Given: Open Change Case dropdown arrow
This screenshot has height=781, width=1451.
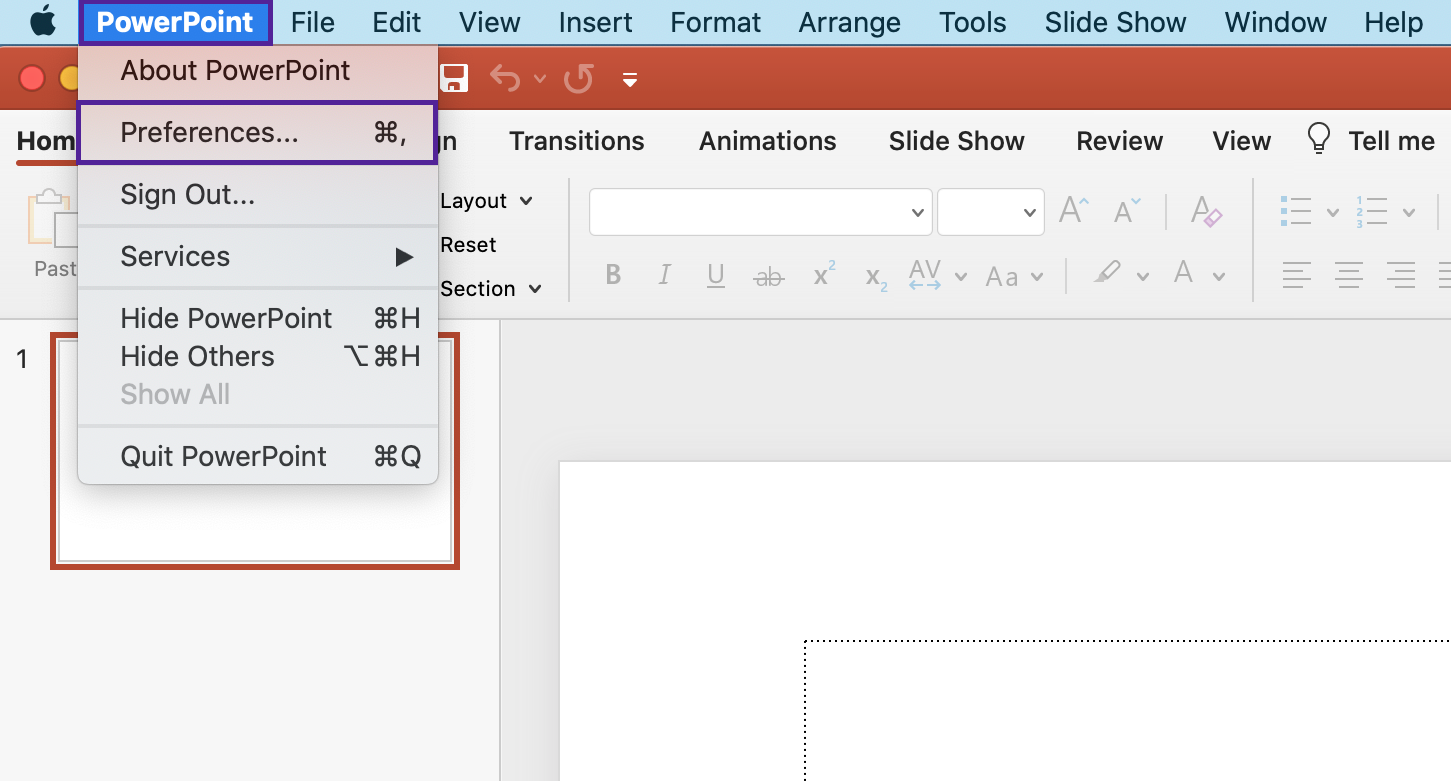Looking at the screenshot, I should click(1037, 277).
